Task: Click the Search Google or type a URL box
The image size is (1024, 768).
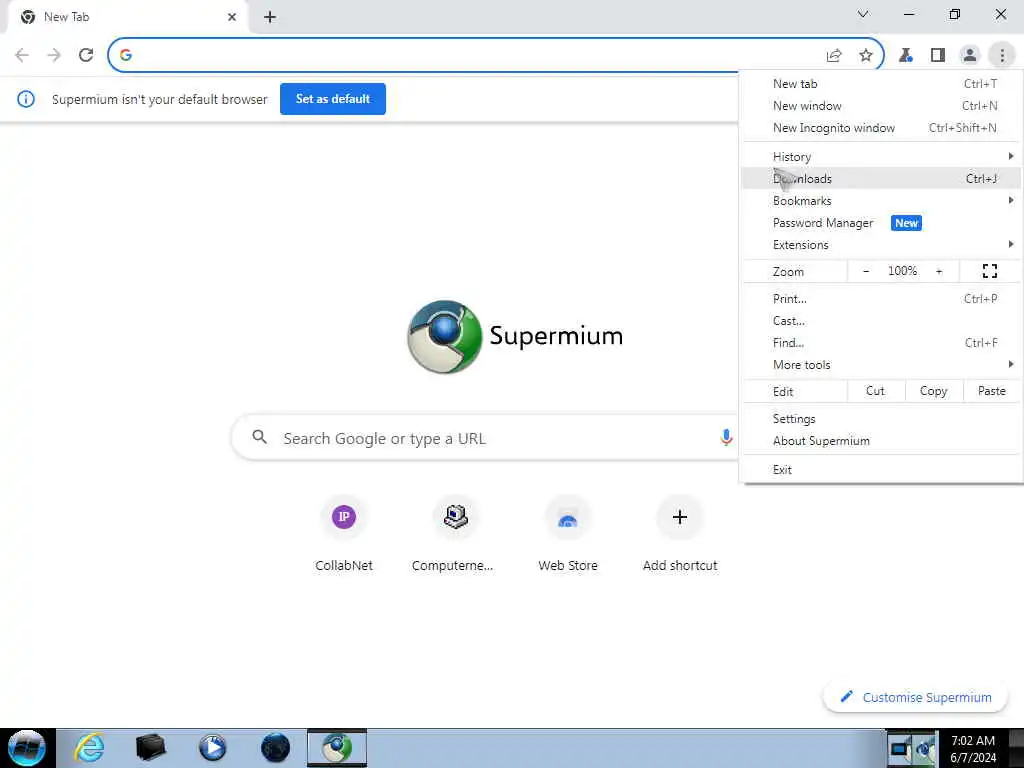Action: 485,438
